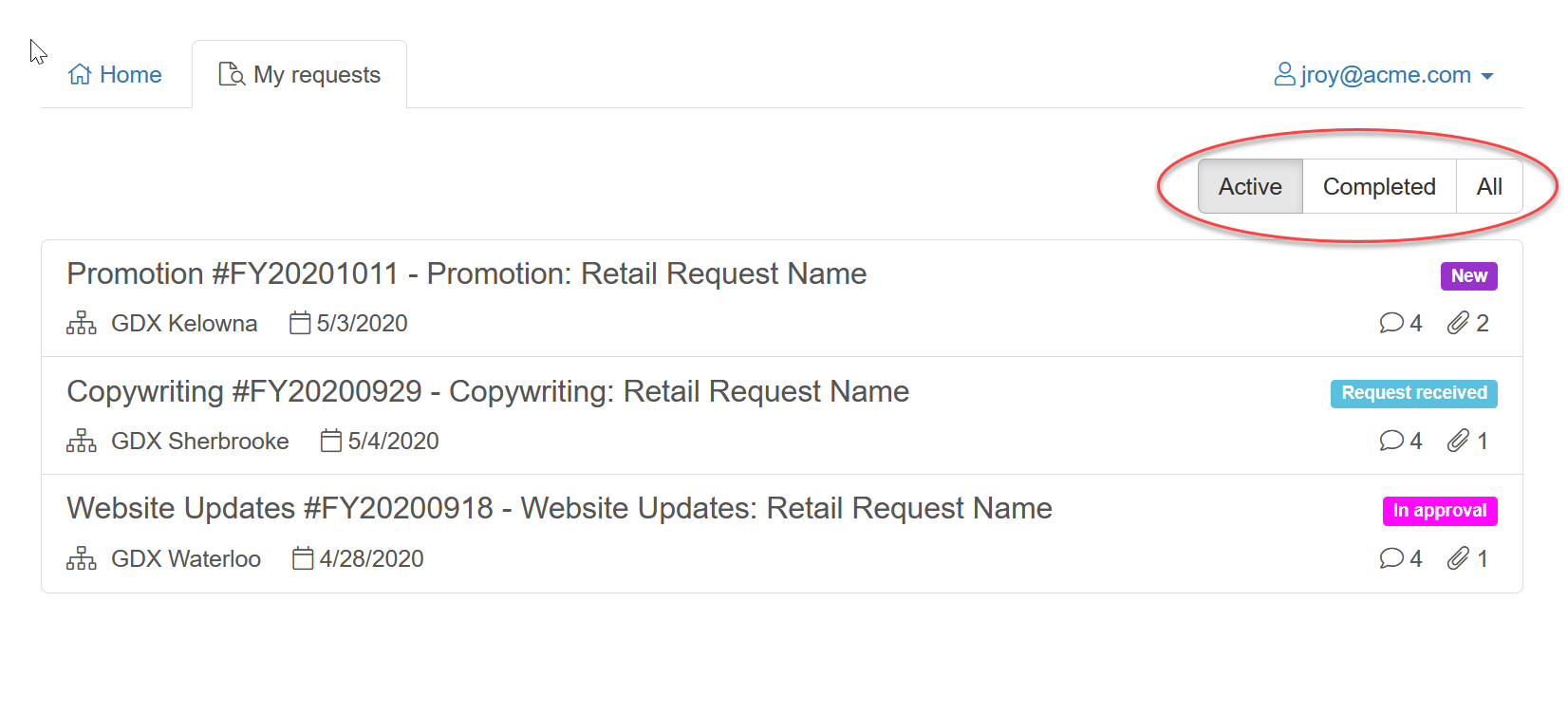
Task: Show All requests filter
Action: pos(1488,187)
